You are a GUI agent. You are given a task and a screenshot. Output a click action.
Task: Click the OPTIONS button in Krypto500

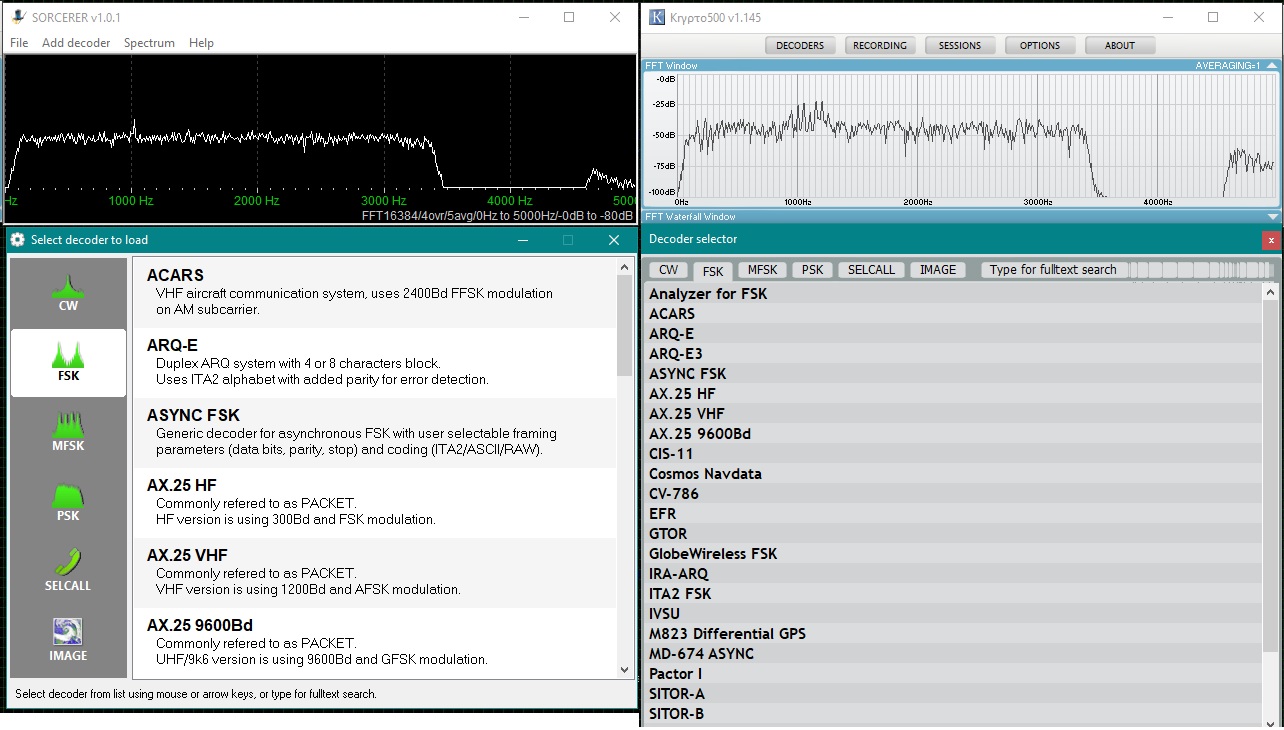point(1039,45)
